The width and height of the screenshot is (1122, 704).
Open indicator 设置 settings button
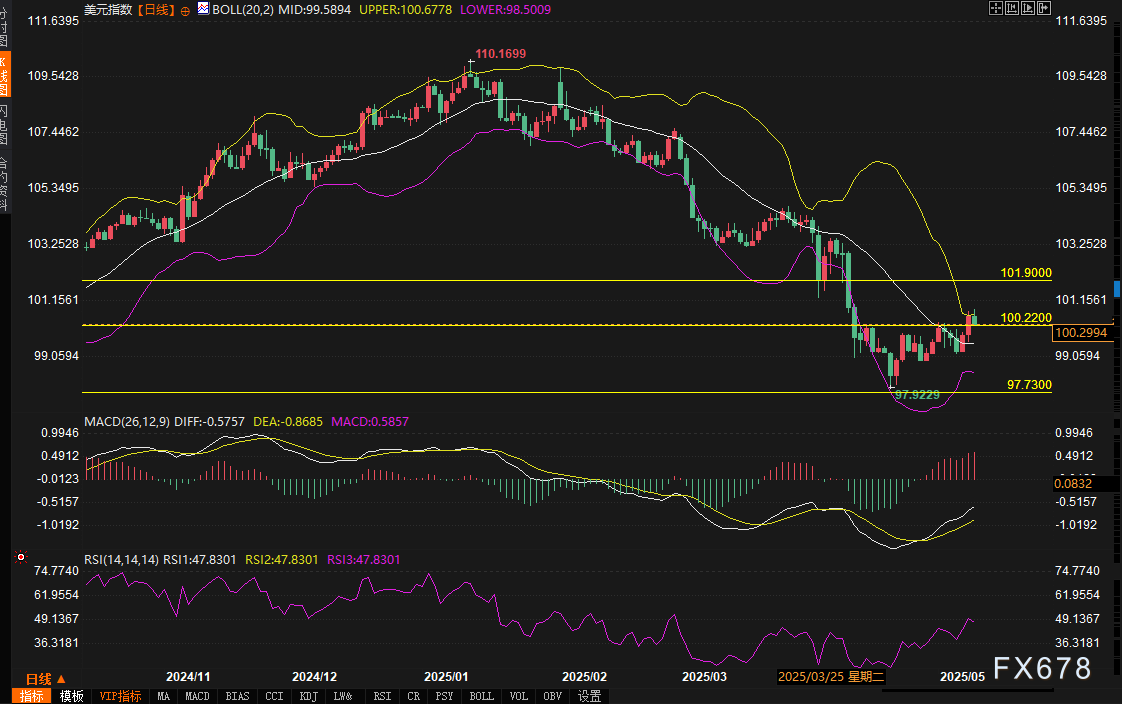(590, 696)
